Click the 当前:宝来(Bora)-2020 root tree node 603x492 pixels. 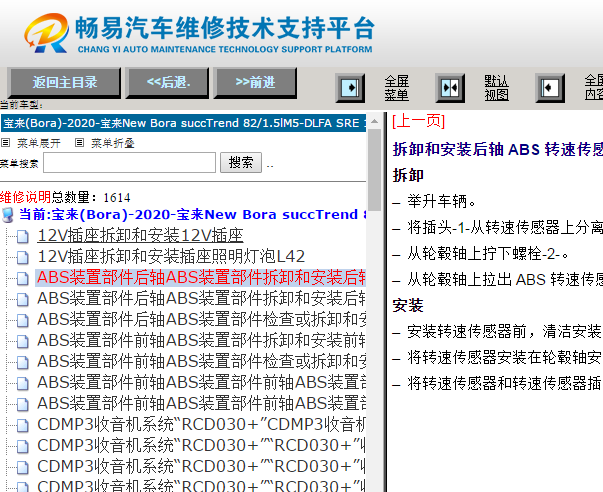192,214
